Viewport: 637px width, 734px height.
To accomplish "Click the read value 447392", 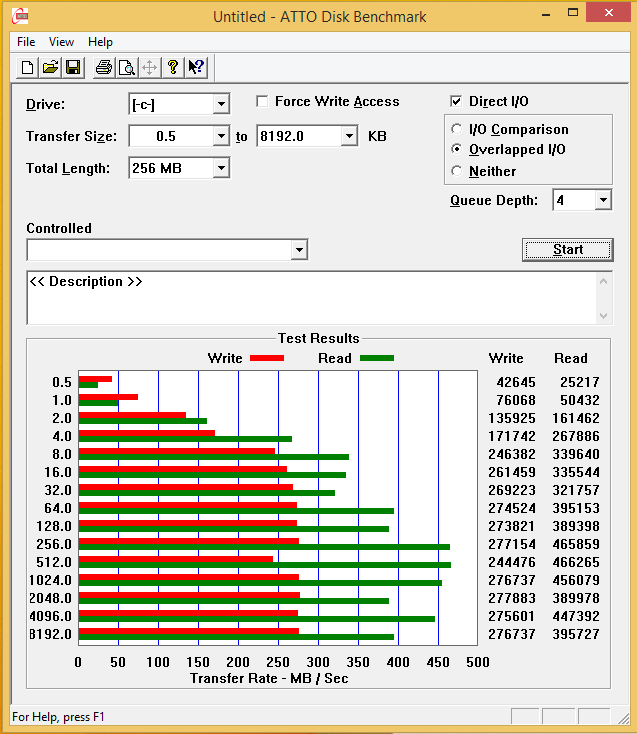I will point(576,617).
